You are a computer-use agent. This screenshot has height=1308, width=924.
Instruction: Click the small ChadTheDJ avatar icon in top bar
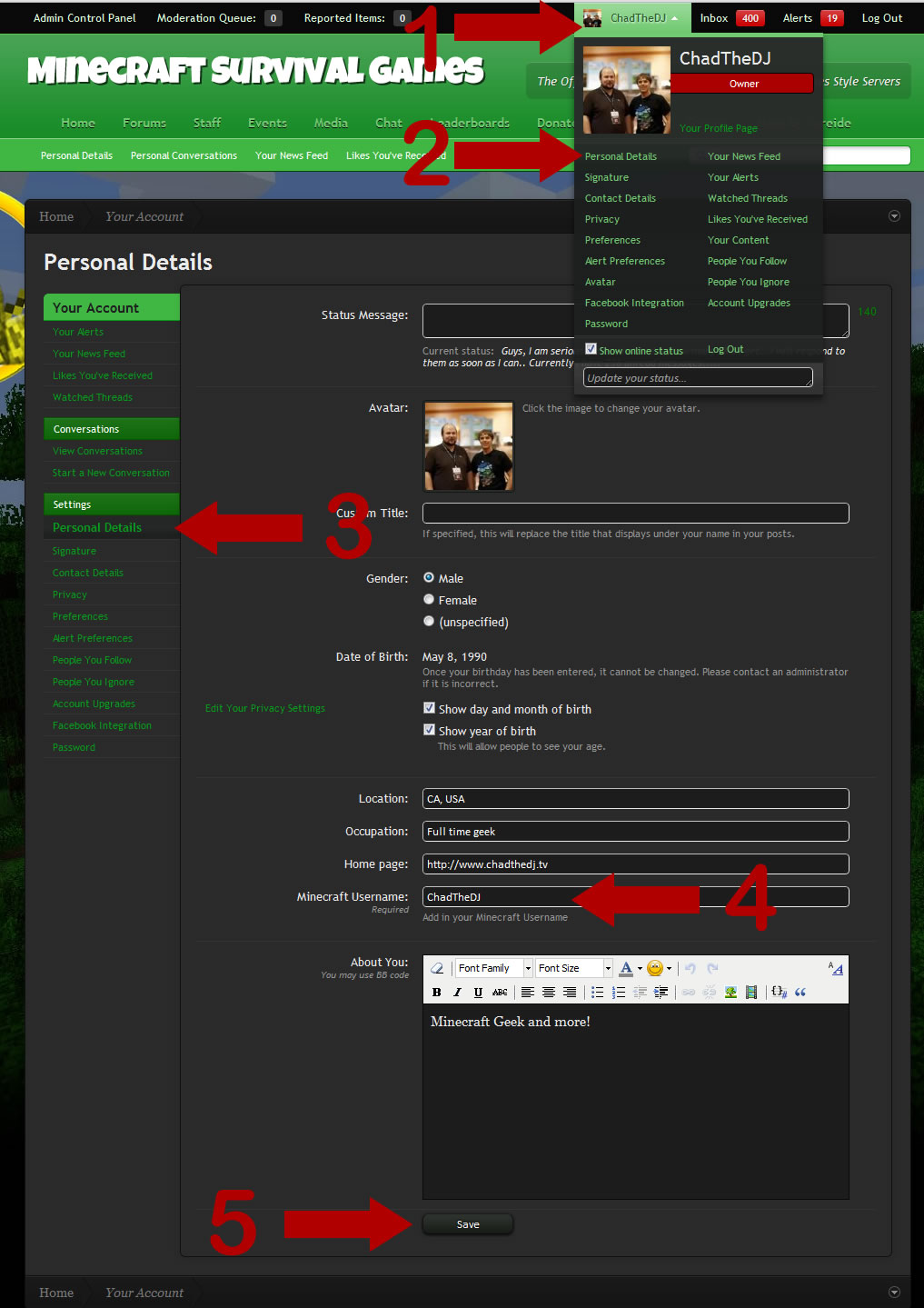point(592,18)
